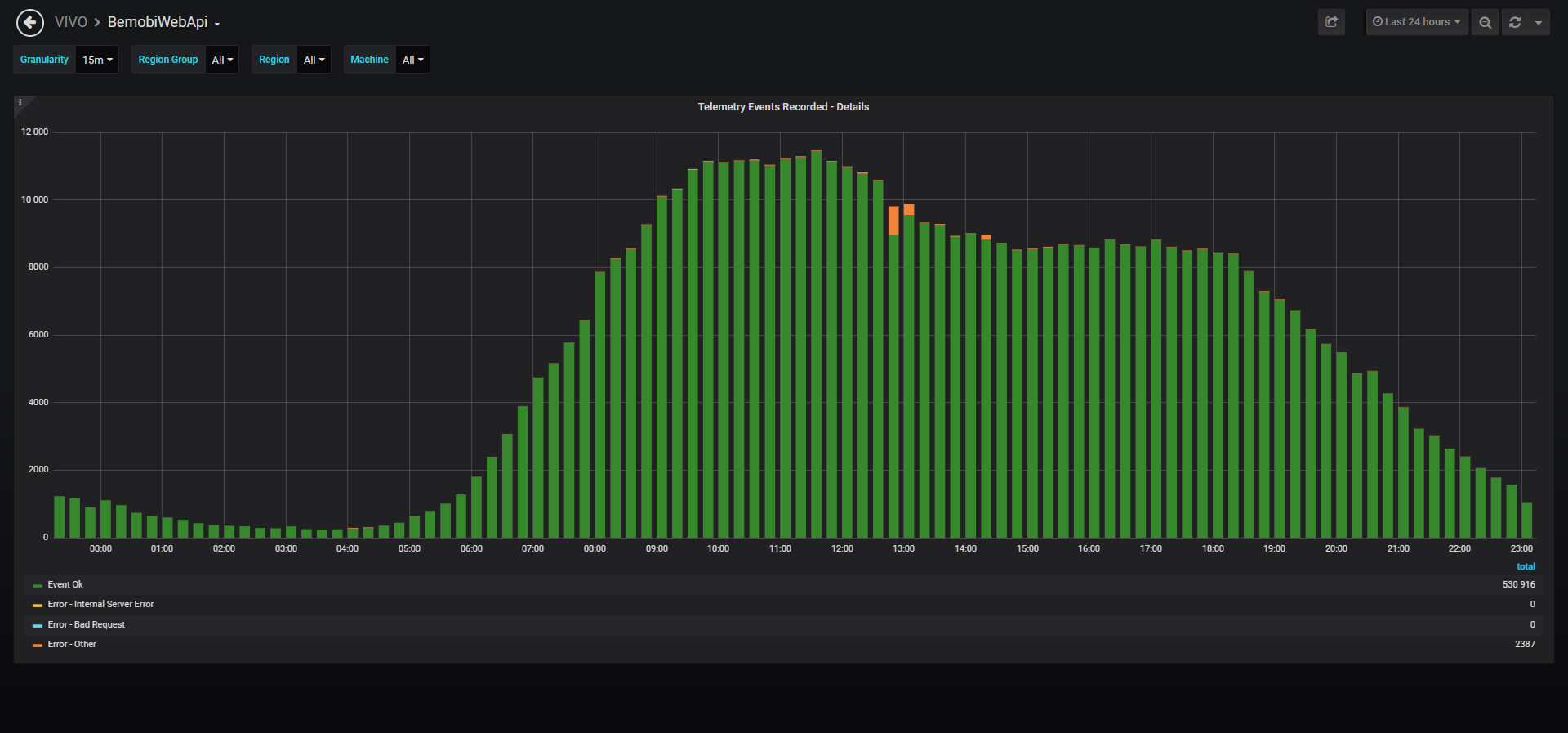Click the green Event Ok color swatch
This screenshot has width=1568, height=733.
pyautogui.click(x=38, y=585)
